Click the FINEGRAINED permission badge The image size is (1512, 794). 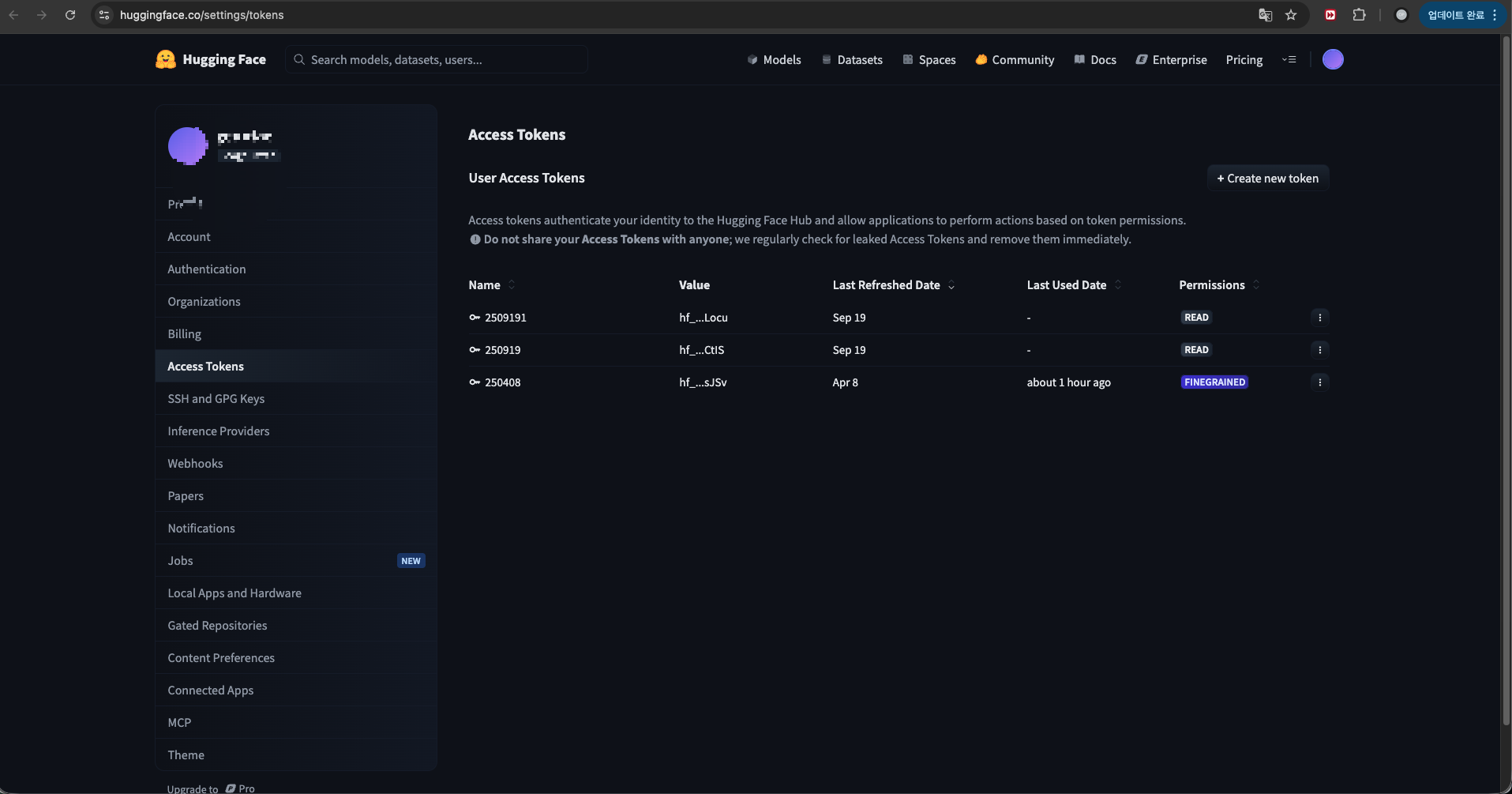pos(1214,382)
